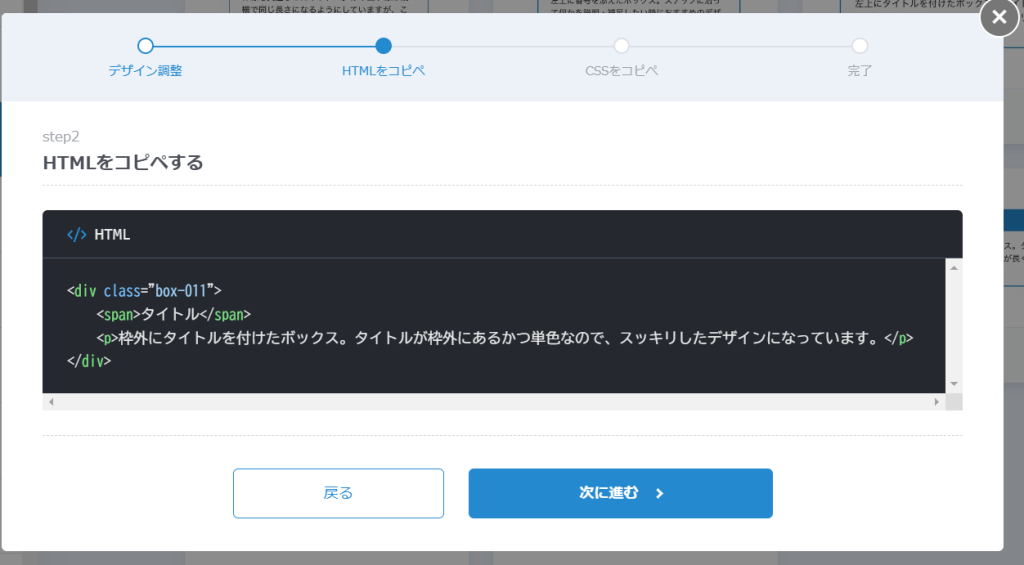Select the デザイン調整 step circle

tap(145, 45)
